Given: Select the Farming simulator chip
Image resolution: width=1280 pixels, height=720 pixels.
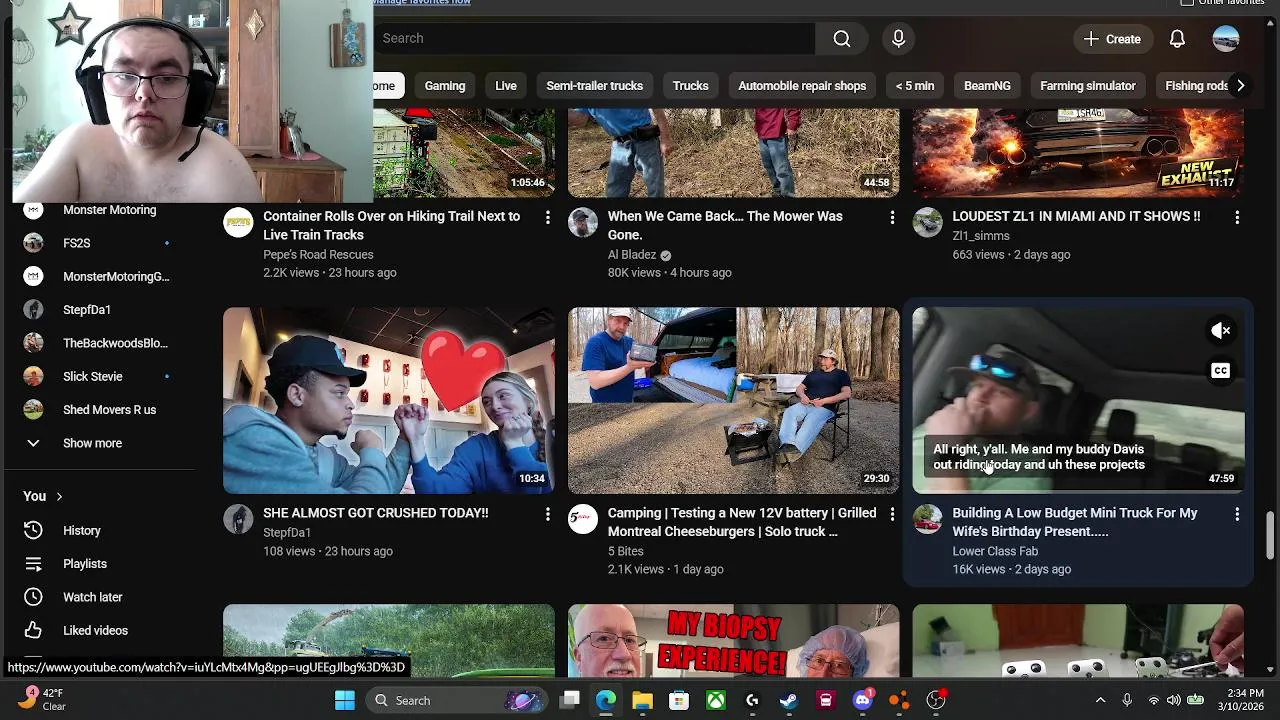Looking at the screenshot, I should pyautogui.click(x=1088, y=86).
